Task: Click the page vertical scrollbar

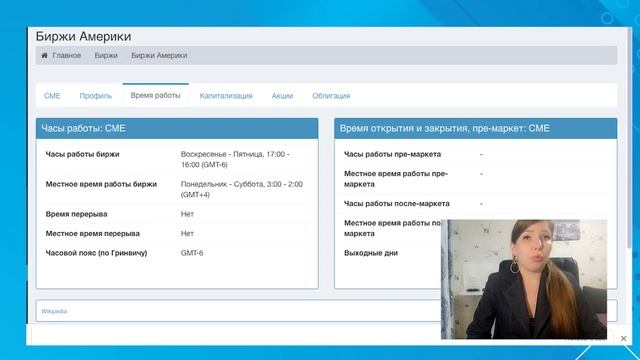Action: tap(629, 139)
